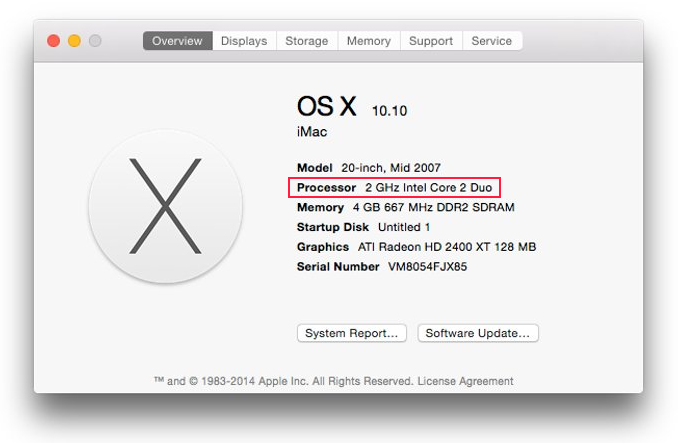Minimize window with the yellow button
The height and width of the screenshot is (443, 678).
tap(74, 41)
